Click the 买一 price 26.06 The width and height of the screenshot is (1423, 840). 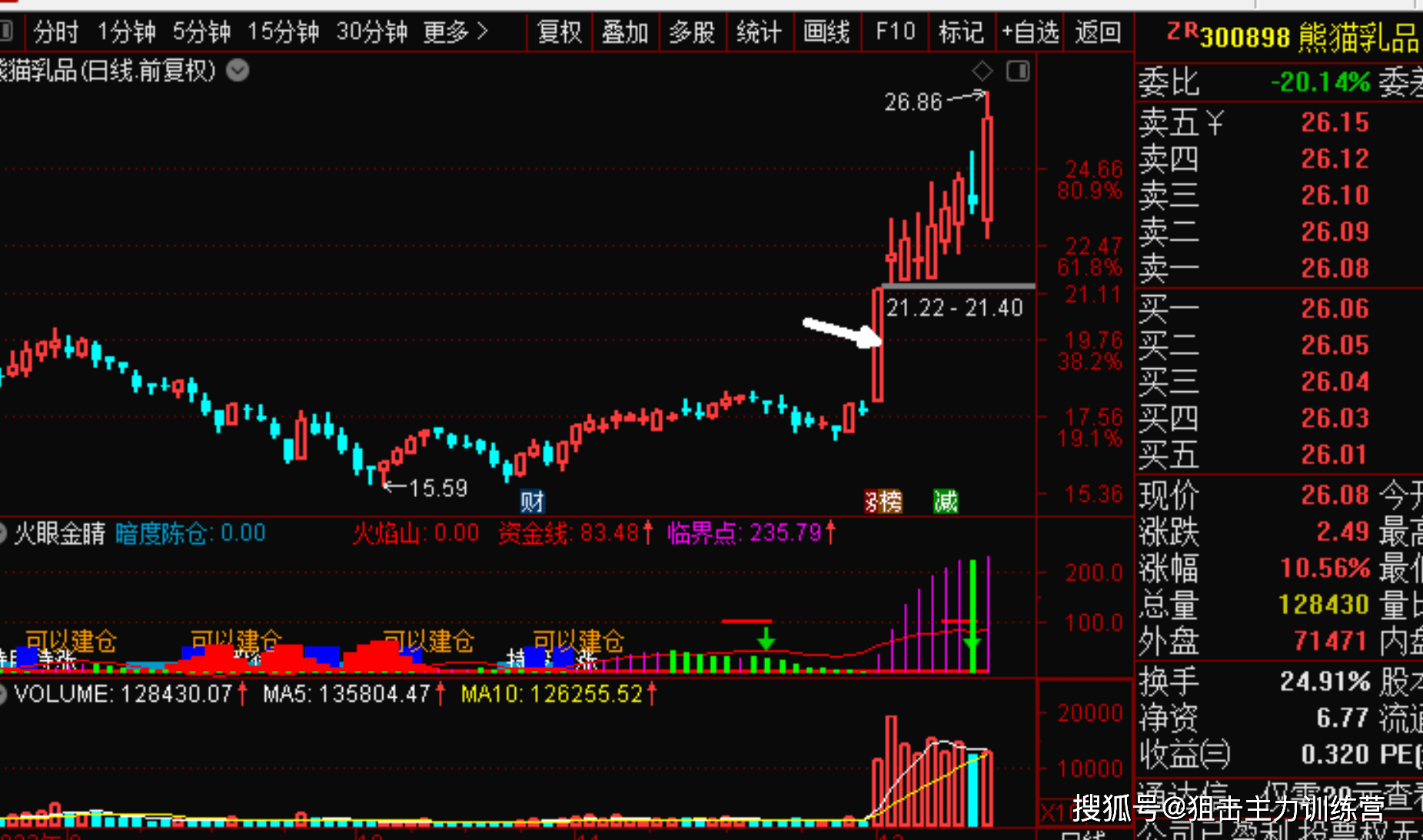(1335, 309)
